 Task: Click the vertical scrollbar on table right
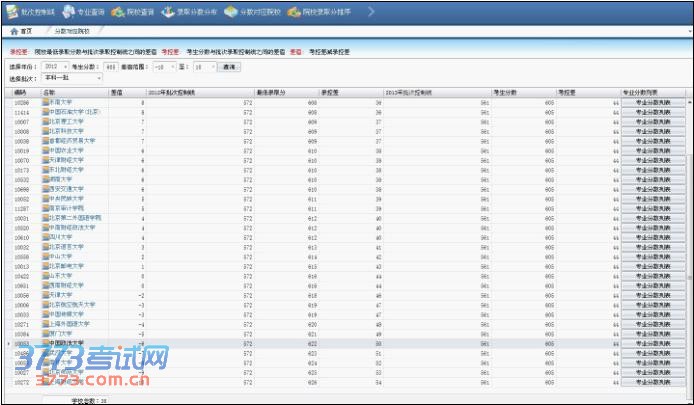click(689, 240)
